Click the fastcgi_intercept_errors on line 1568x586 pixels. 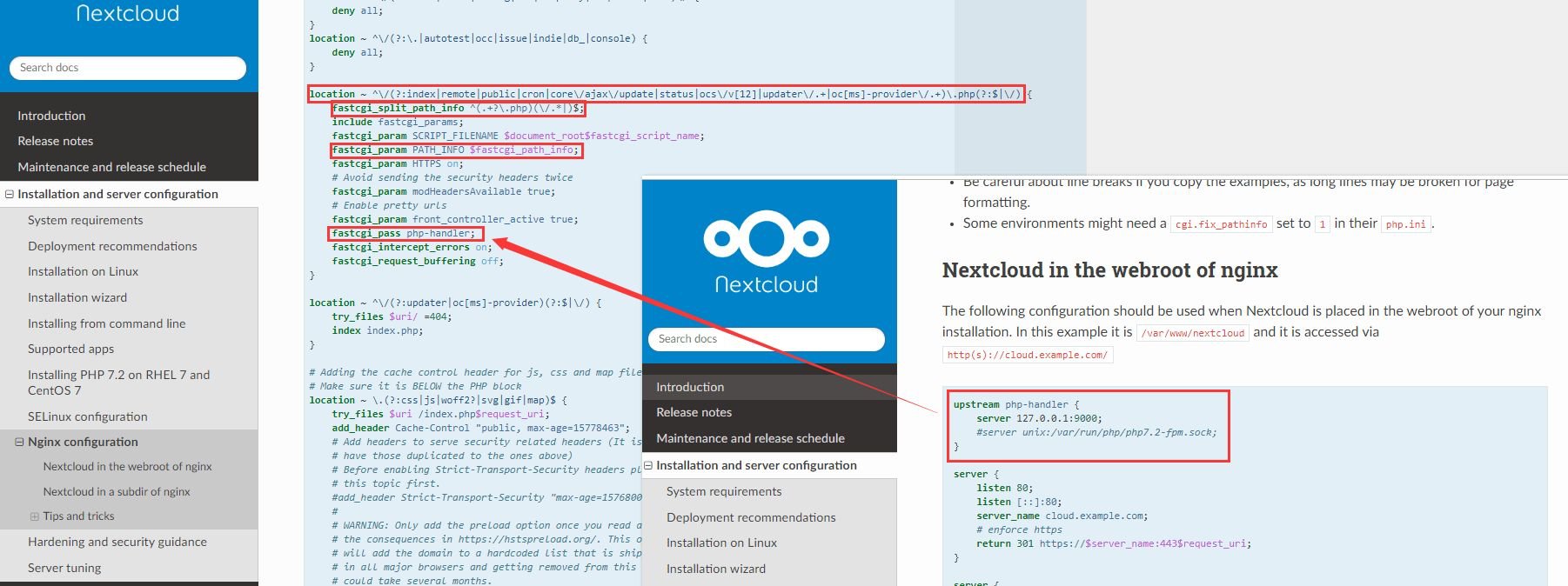tap(412, 247)
